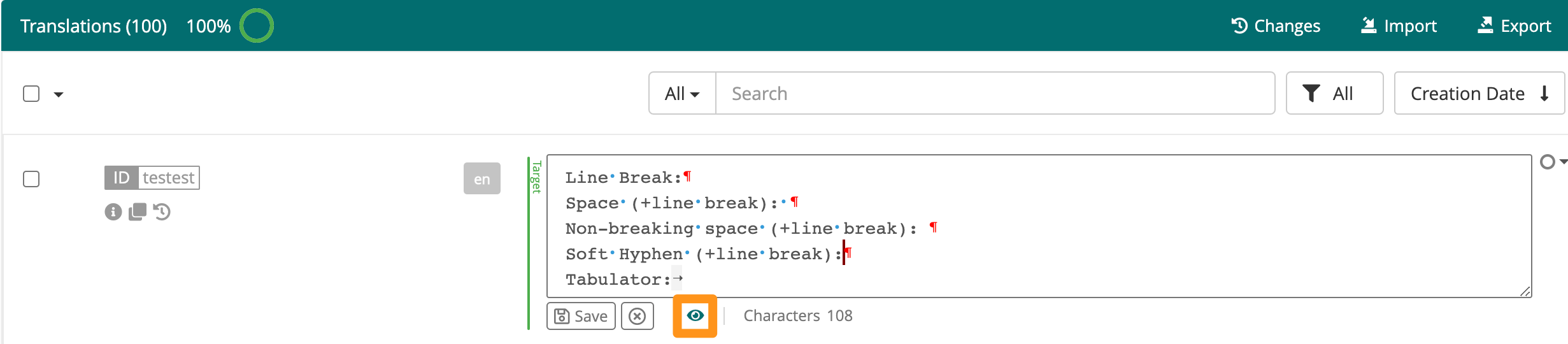Click Export in the header bar
This screenshot has height=344, width=1568.
click(1514, 25)
